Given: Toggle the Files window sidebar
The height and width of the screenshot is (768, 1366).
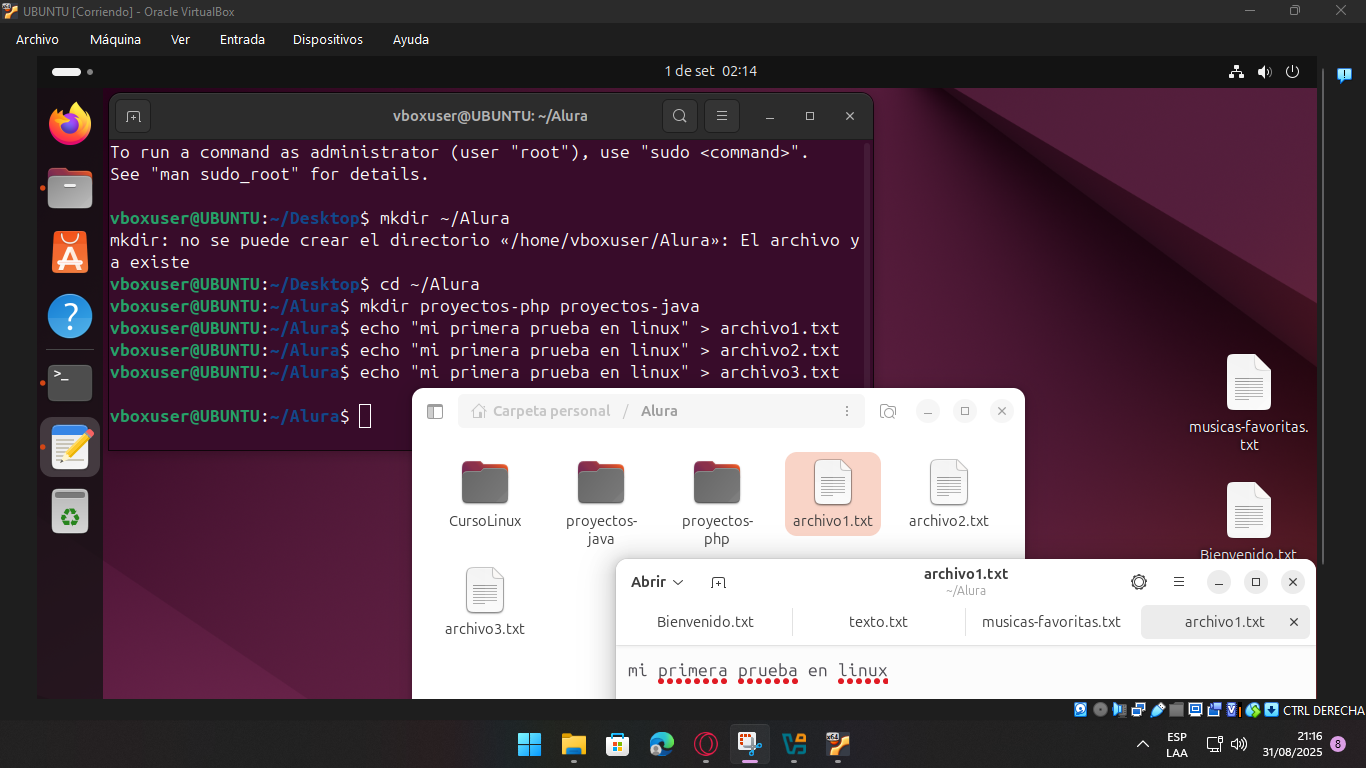Looking at the screenshot, I should tap(435, 411).
